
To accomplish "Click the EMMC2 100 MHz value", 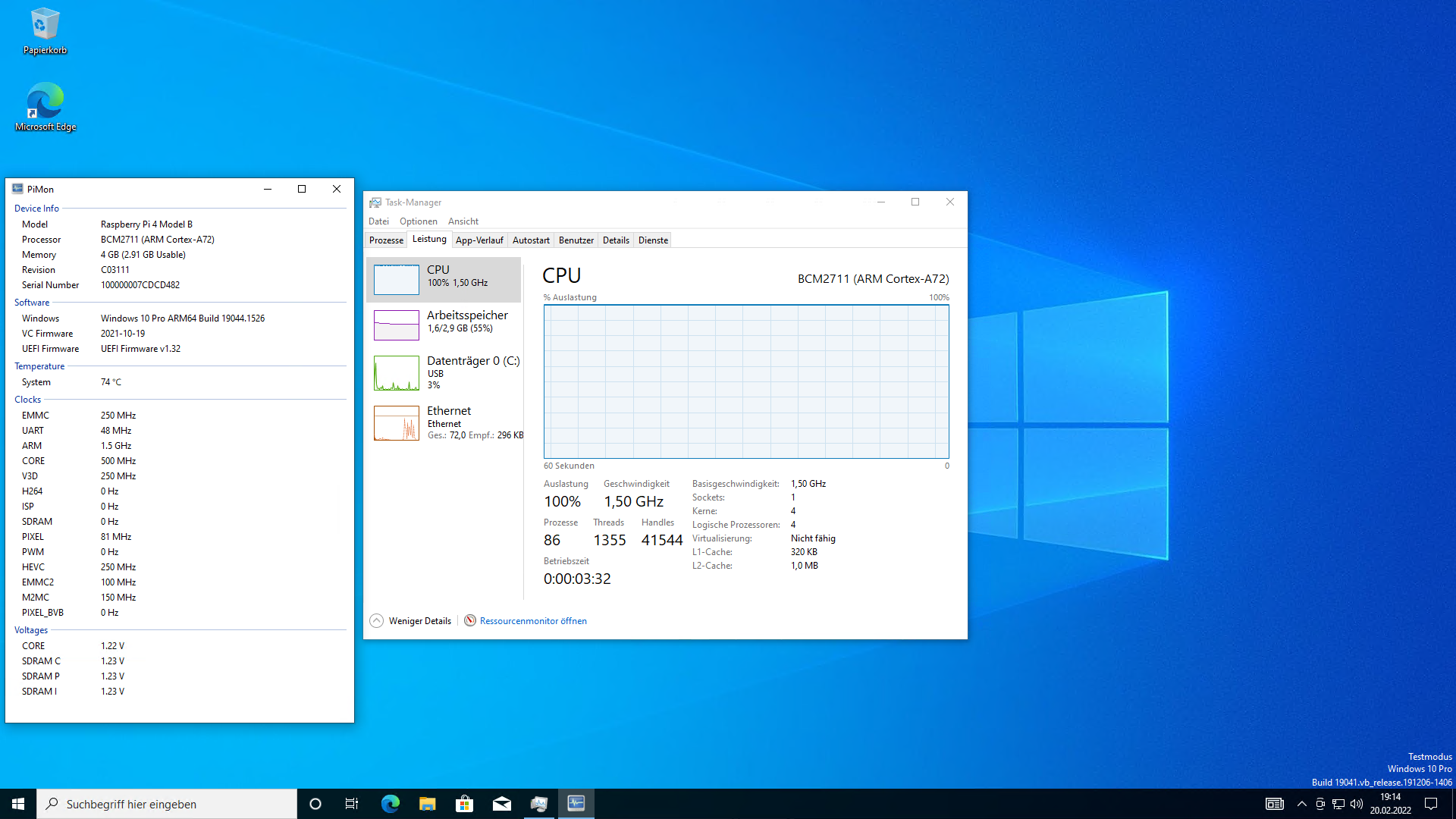I will click(118, 582).
